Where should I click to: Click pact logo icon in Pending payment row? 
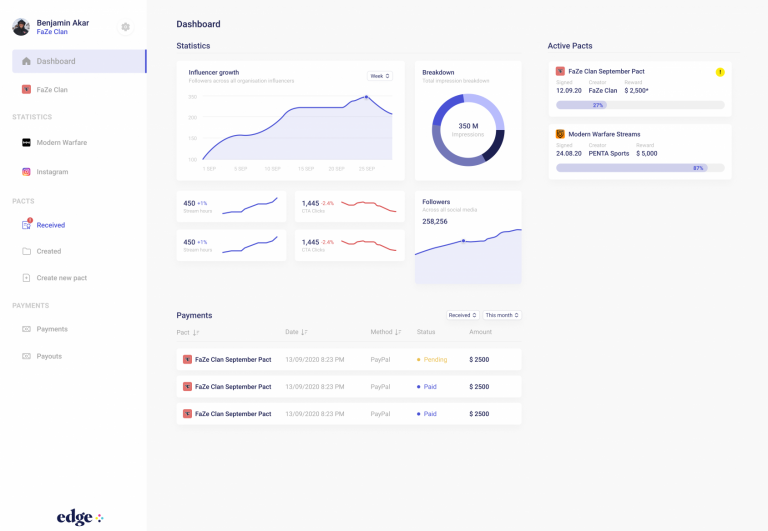[x=187, y=360]
